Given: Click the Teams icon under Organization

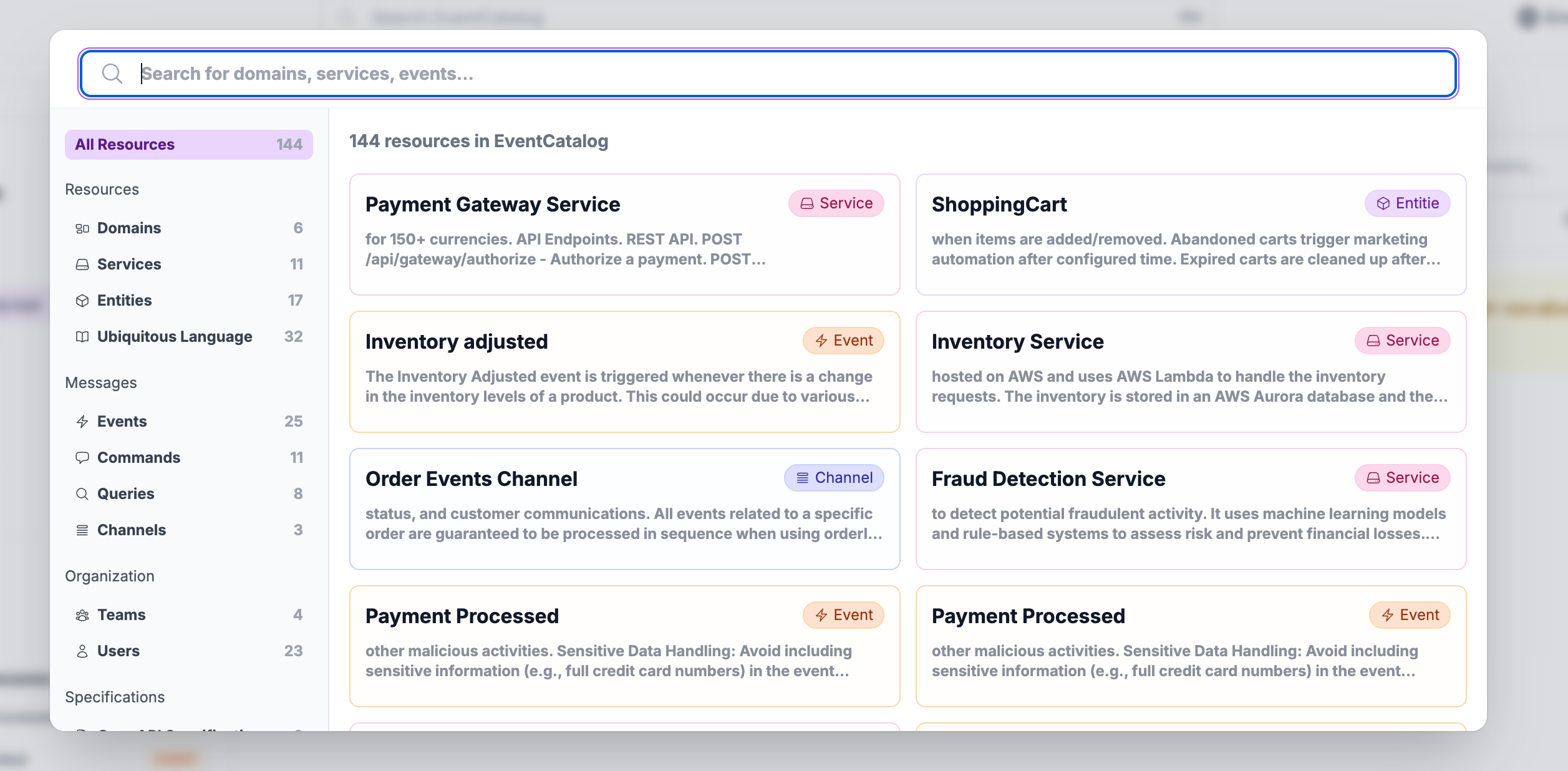Looking at the screenshot, I should 83,614.
